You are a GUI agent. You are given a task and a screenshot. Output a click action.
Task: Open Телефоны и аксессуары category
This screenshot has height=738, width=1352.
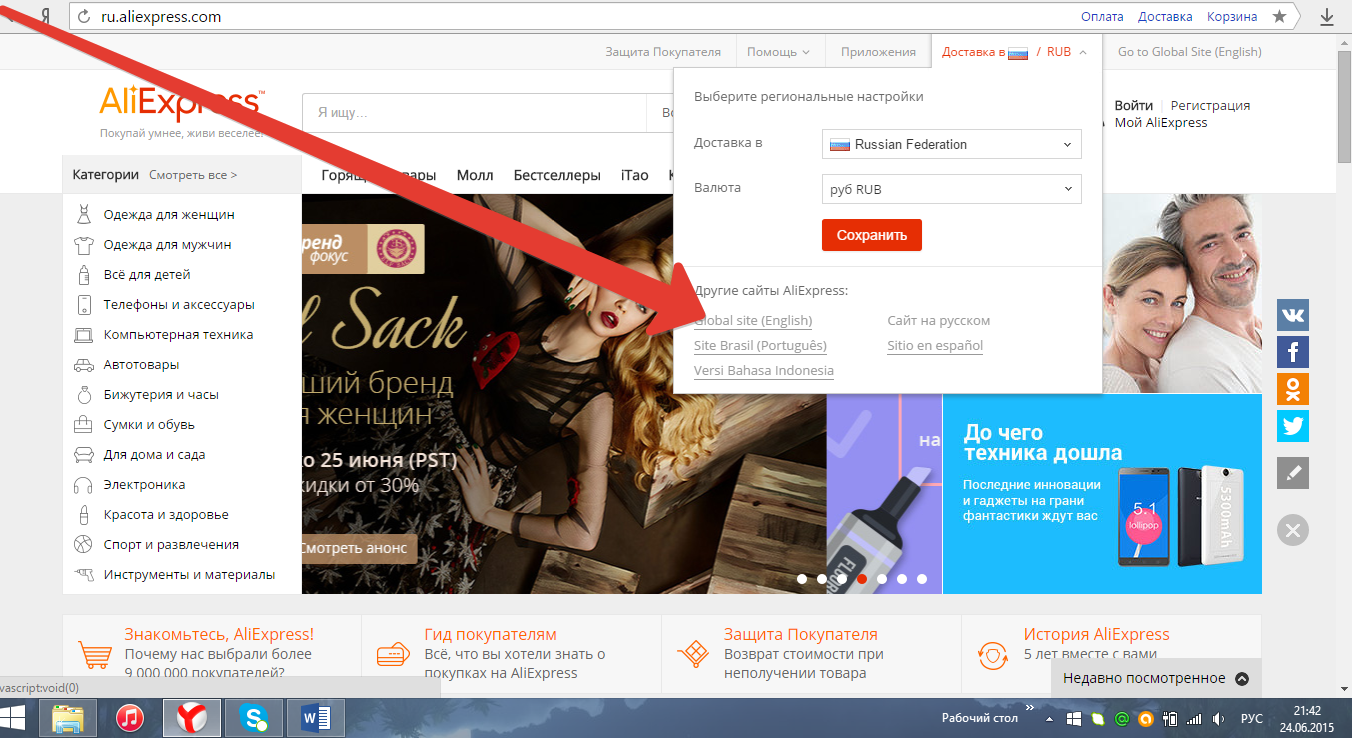178,304
